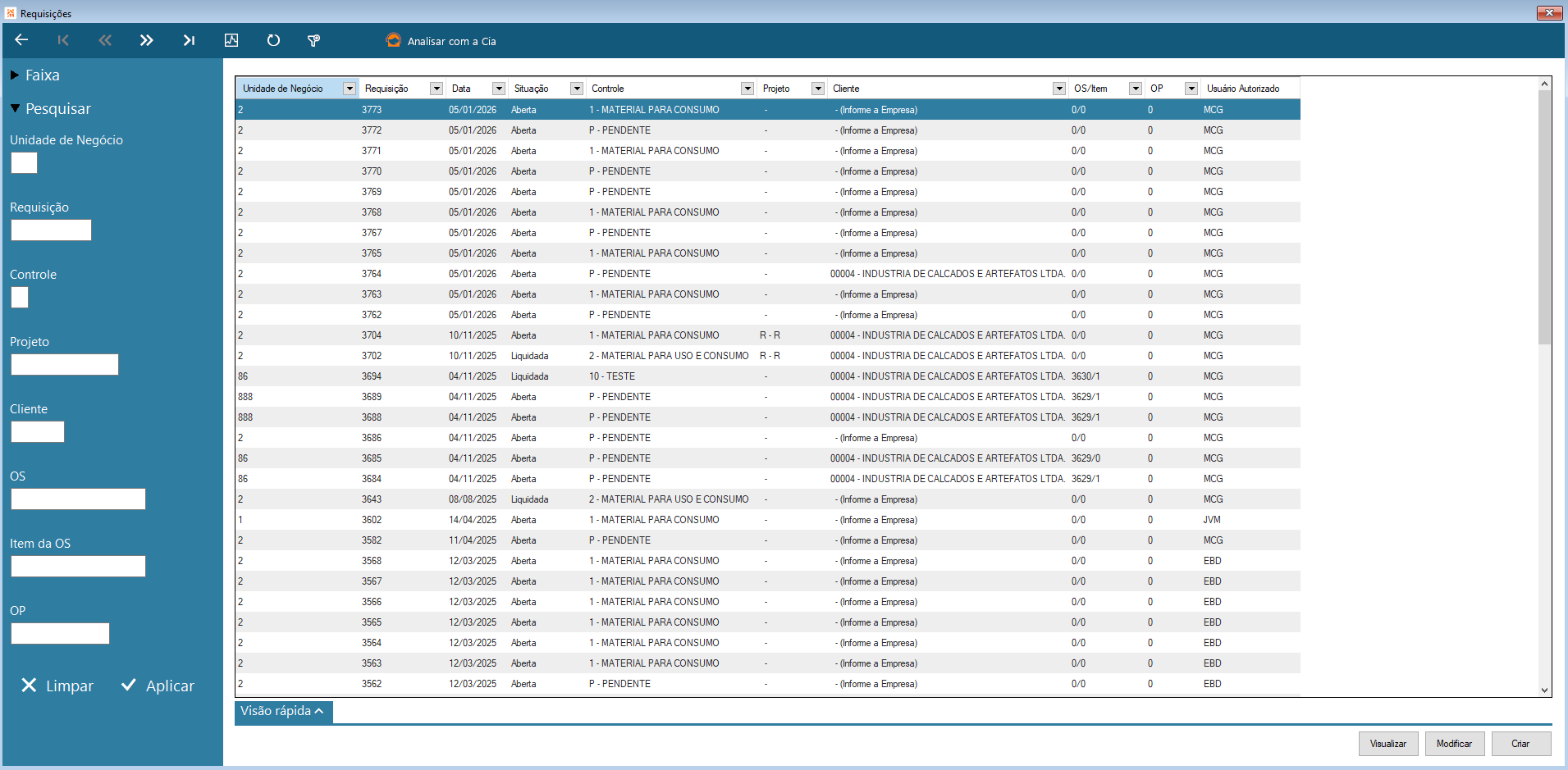This screenshot has height=770, width=1568.
Task: Focus the Unidade de Negócio search field
Action: pos(24,163)
